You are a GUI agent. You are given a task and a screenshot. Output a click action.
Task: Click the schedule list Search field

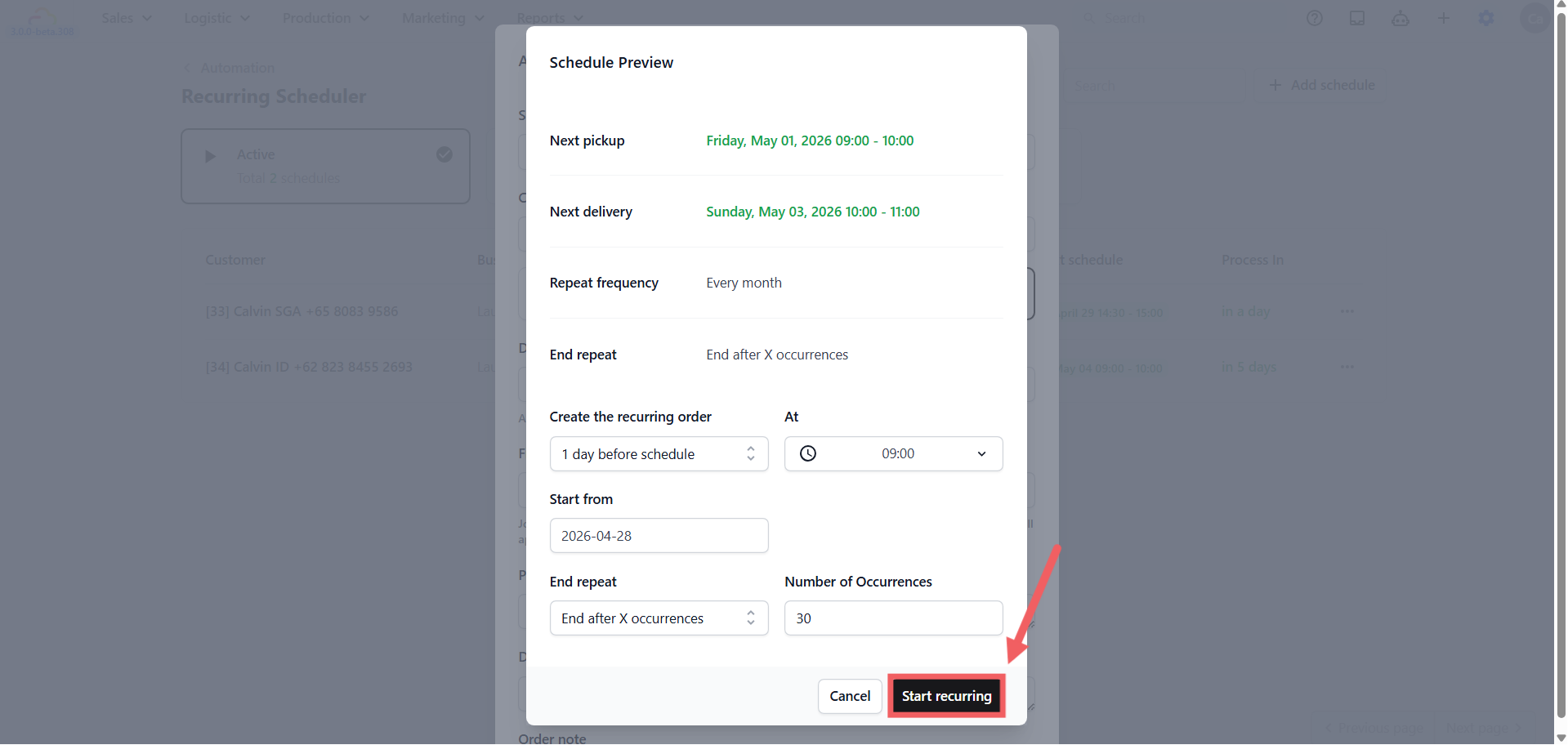[x=1152, y=85]
